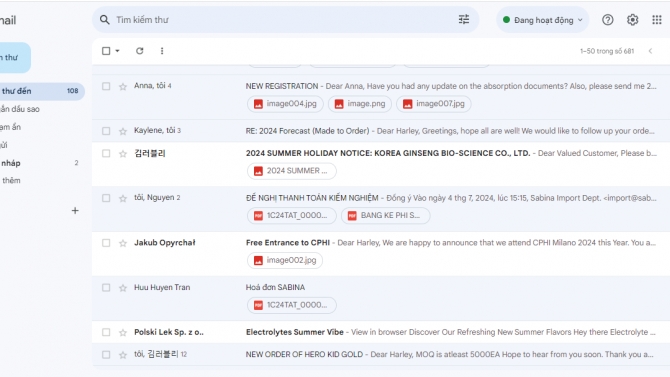Screen dimensions: 670x377
Task: Select the Huu Huyen Tran email checkbox
Action: point(106,288)
